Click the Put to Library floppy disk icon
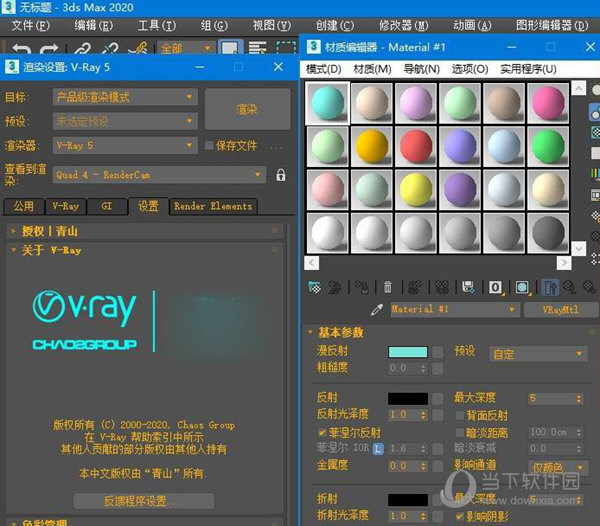Viewport: 600px width, 526px height. pyautogui.click(x=468, y=287)
